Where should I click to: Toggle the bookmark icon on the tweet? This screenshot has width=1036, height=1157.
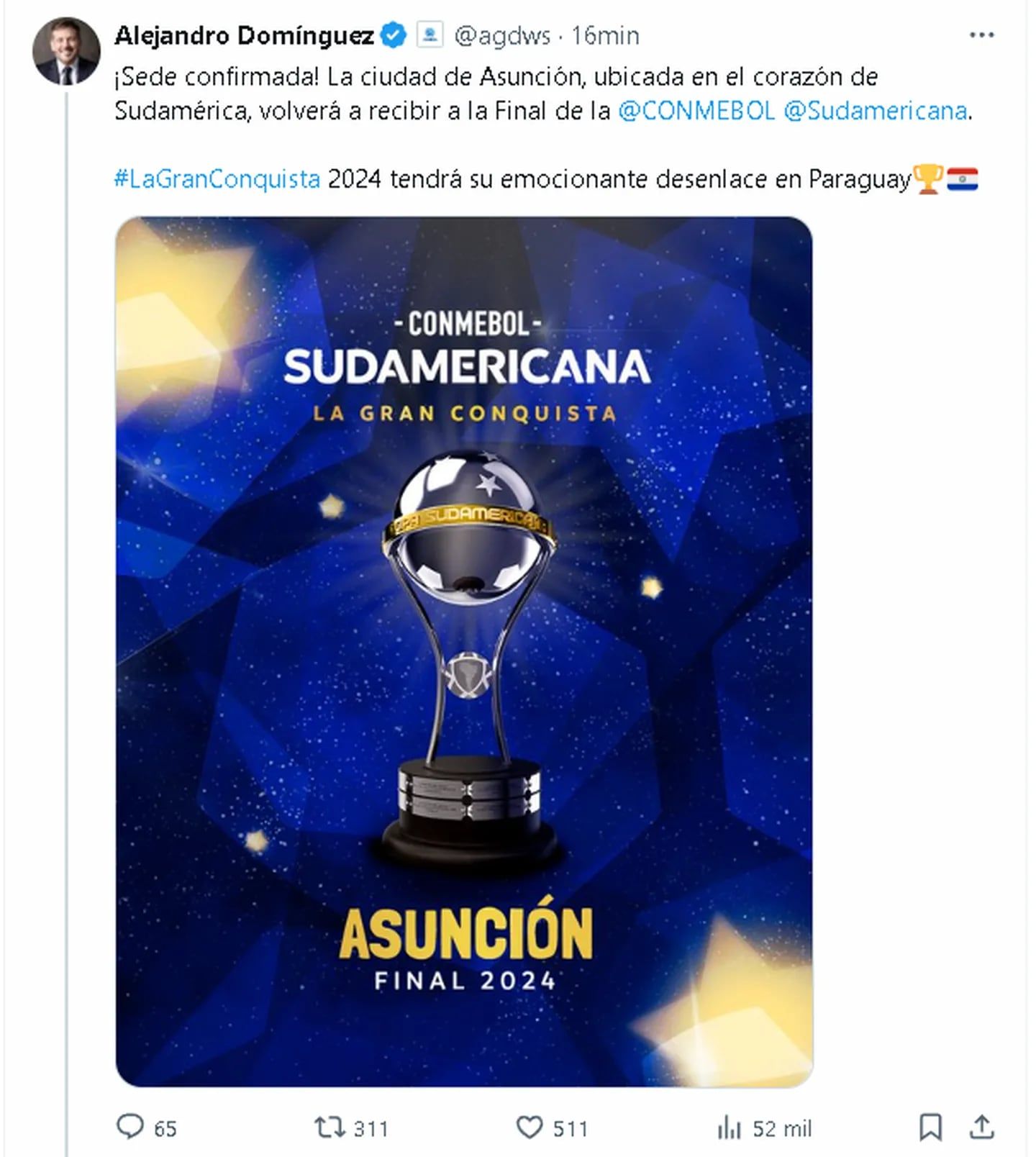930,1127
